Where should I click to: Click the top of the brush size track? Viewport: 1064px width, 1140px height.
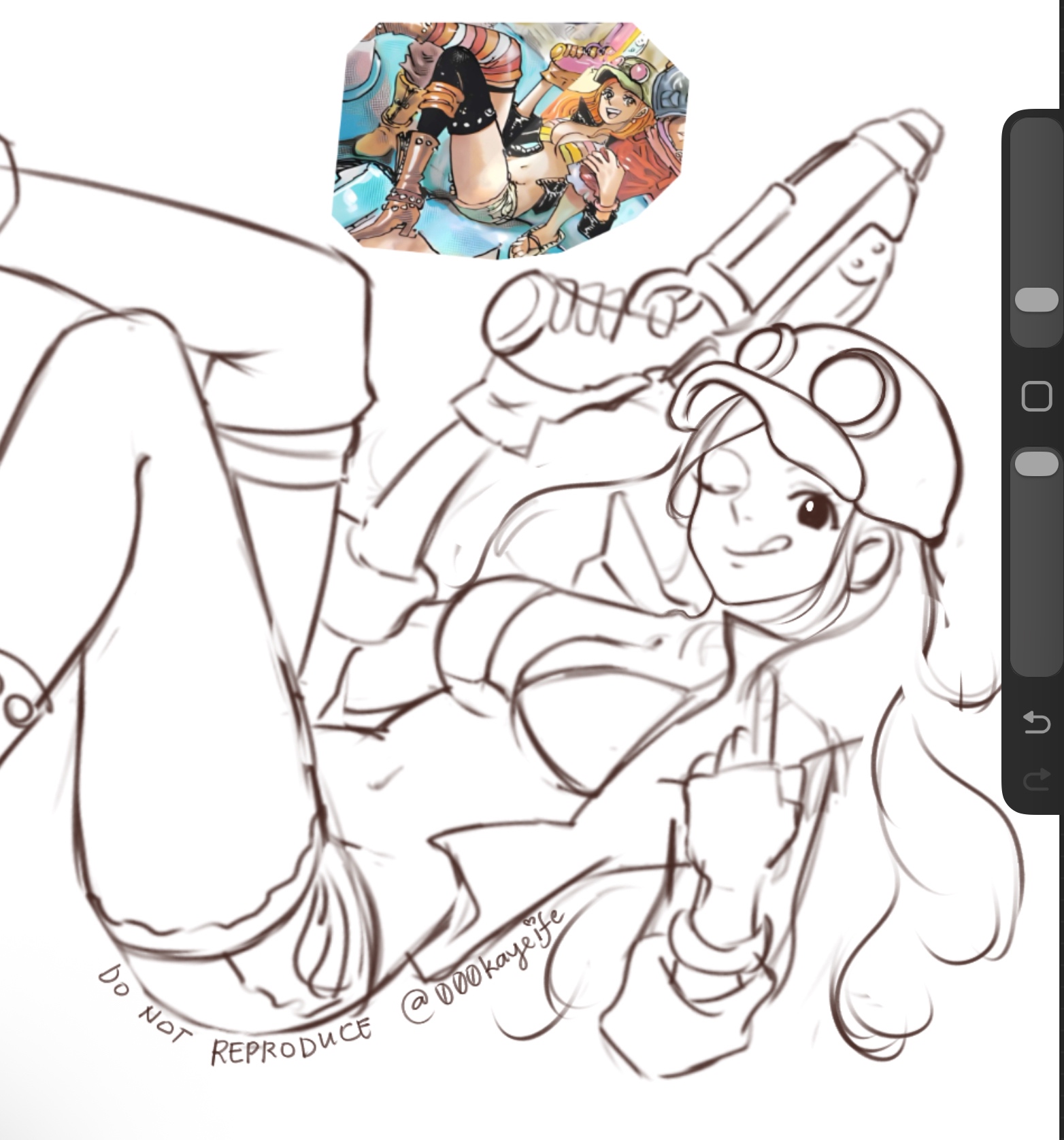pos(1036,136)
